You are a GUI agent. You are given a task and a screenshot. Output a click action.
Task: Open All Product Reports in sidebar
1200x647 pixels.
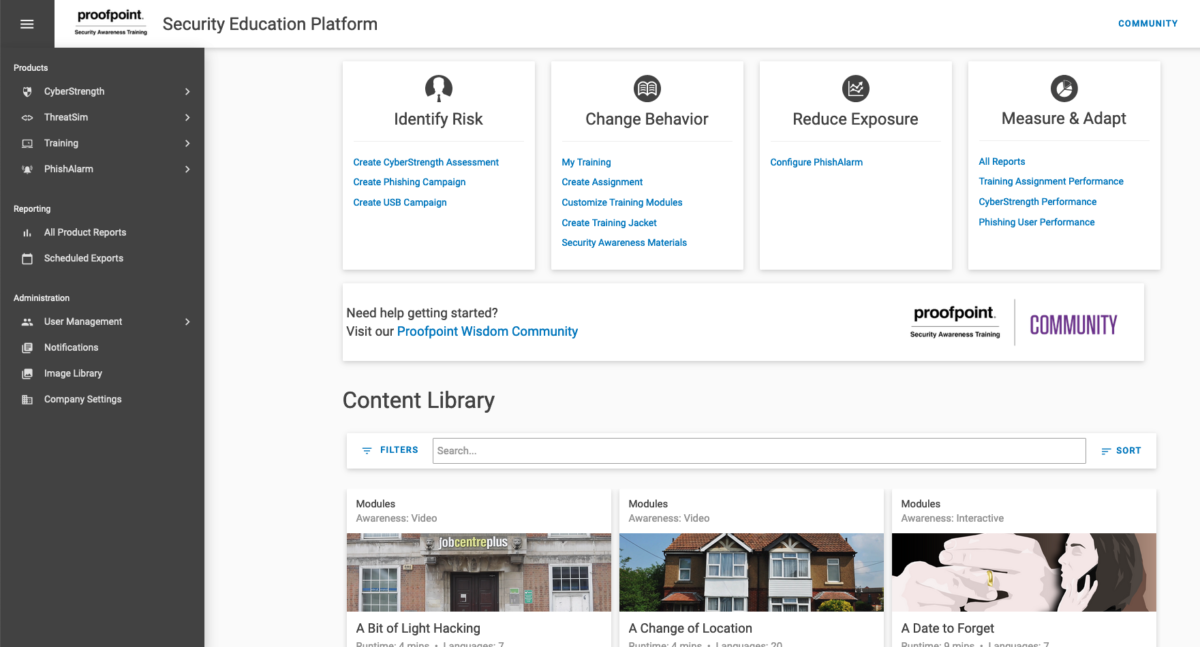pyautogui.click(x=85, y=232)
